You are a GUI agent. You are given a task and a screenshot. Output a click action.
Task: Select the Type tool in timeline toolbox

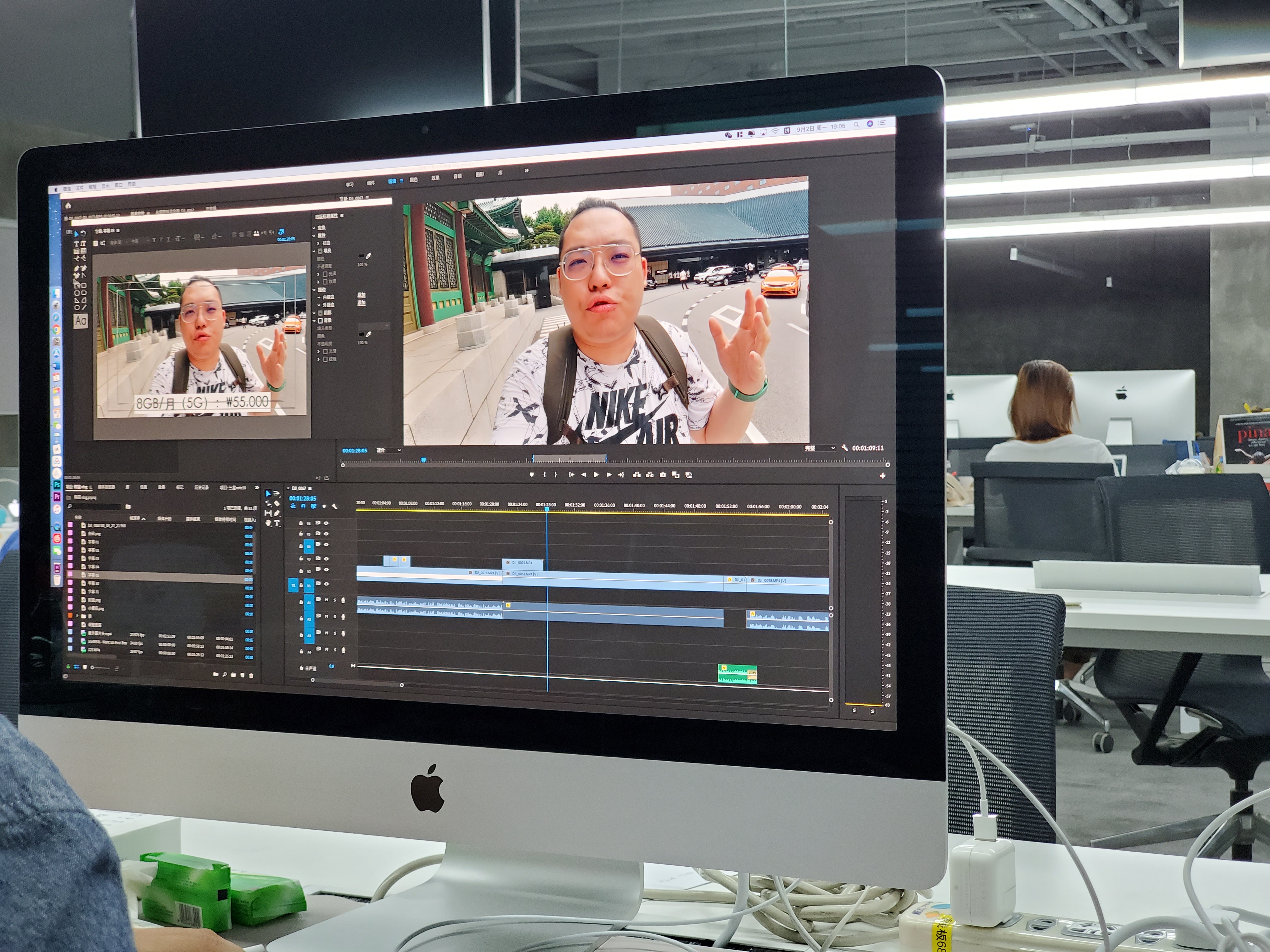(x=277, y=523)
